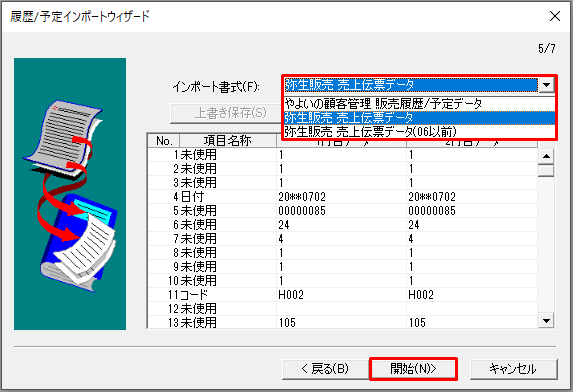
Task: Close the 履歴/予定インポートウィザード window
Action: coord(555,16)
